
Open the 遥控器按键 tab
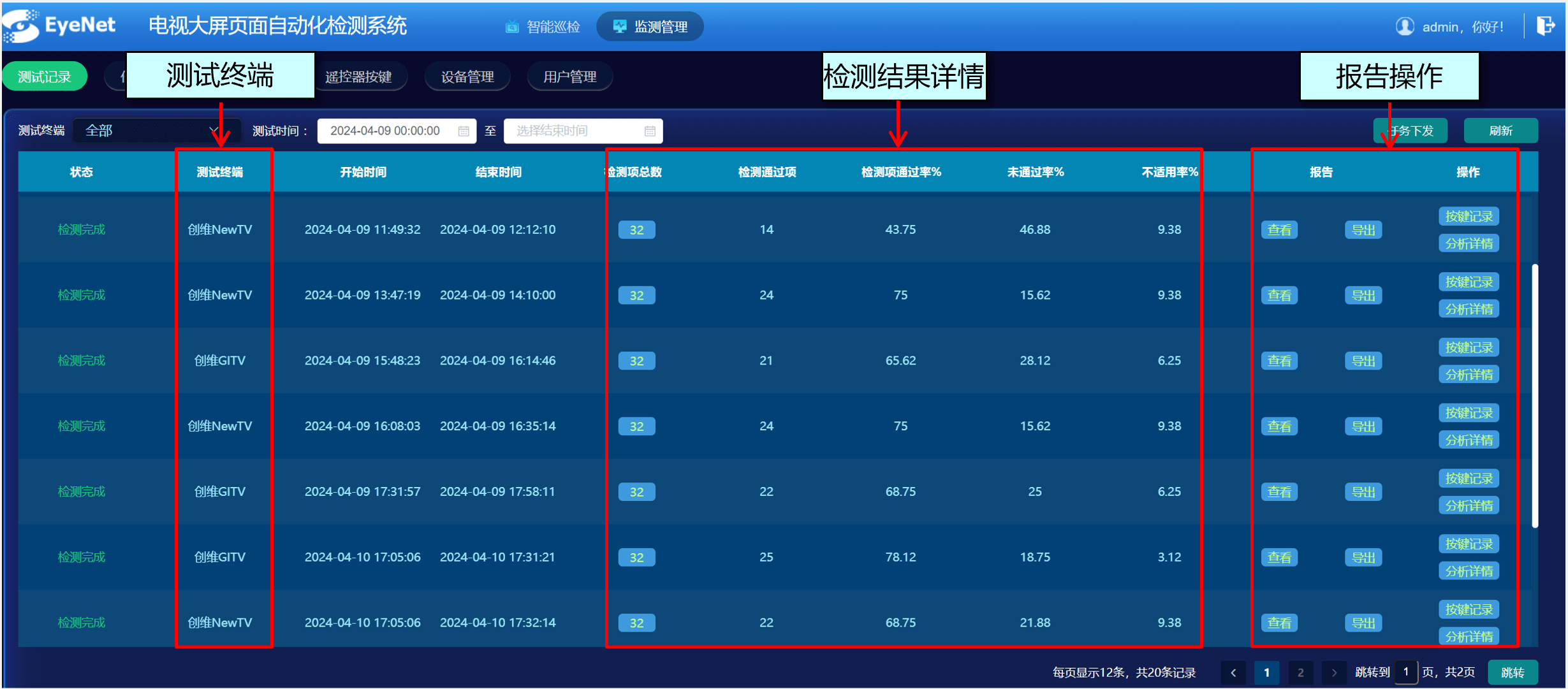click(x=359, y=77)
